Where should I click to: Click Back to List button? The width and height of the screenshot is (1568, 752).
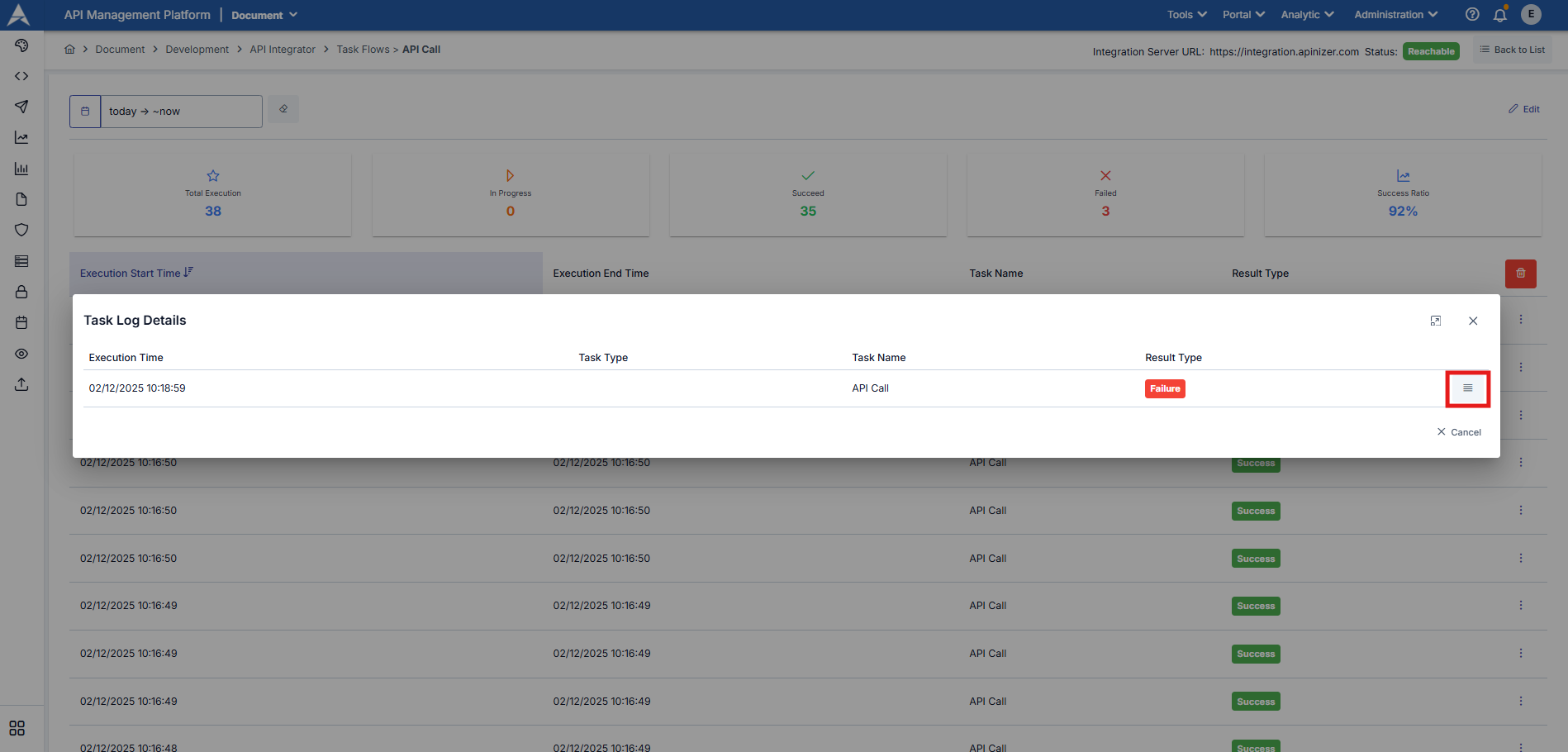pos(1512,50)
